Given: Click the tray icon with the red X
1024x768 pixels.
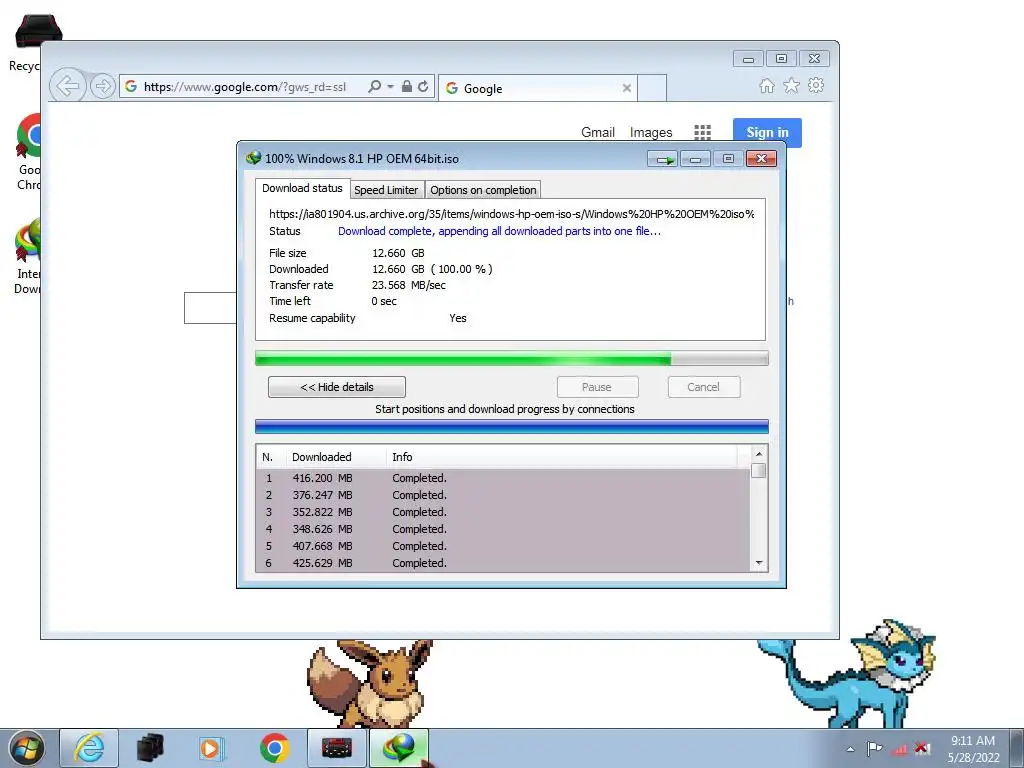Looking at the screenshot, I should pos(922,748).
